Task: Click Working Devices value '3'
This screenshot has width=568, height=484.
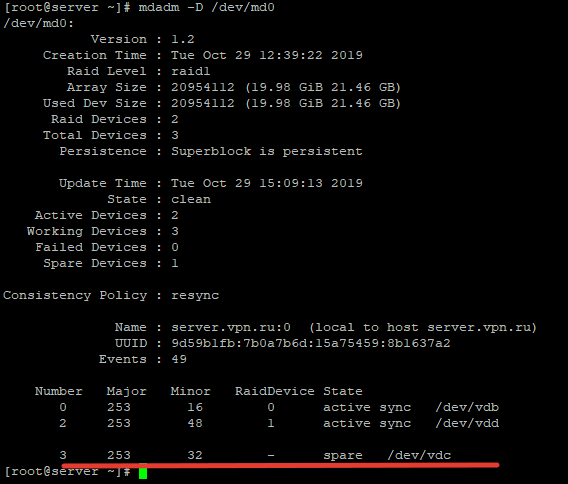Action: pos(175,231)
